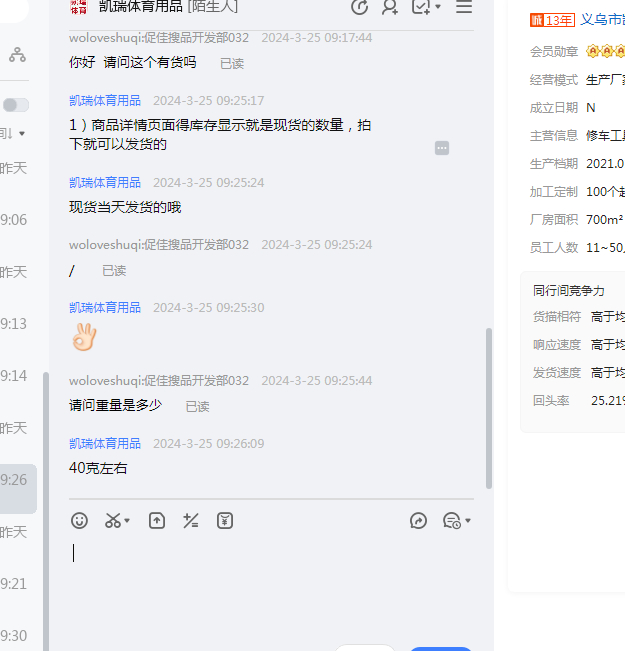Expand the screenshot tool dropdown arrow
The height and width of the screenshot is (651, 625).
click(127, 521)
